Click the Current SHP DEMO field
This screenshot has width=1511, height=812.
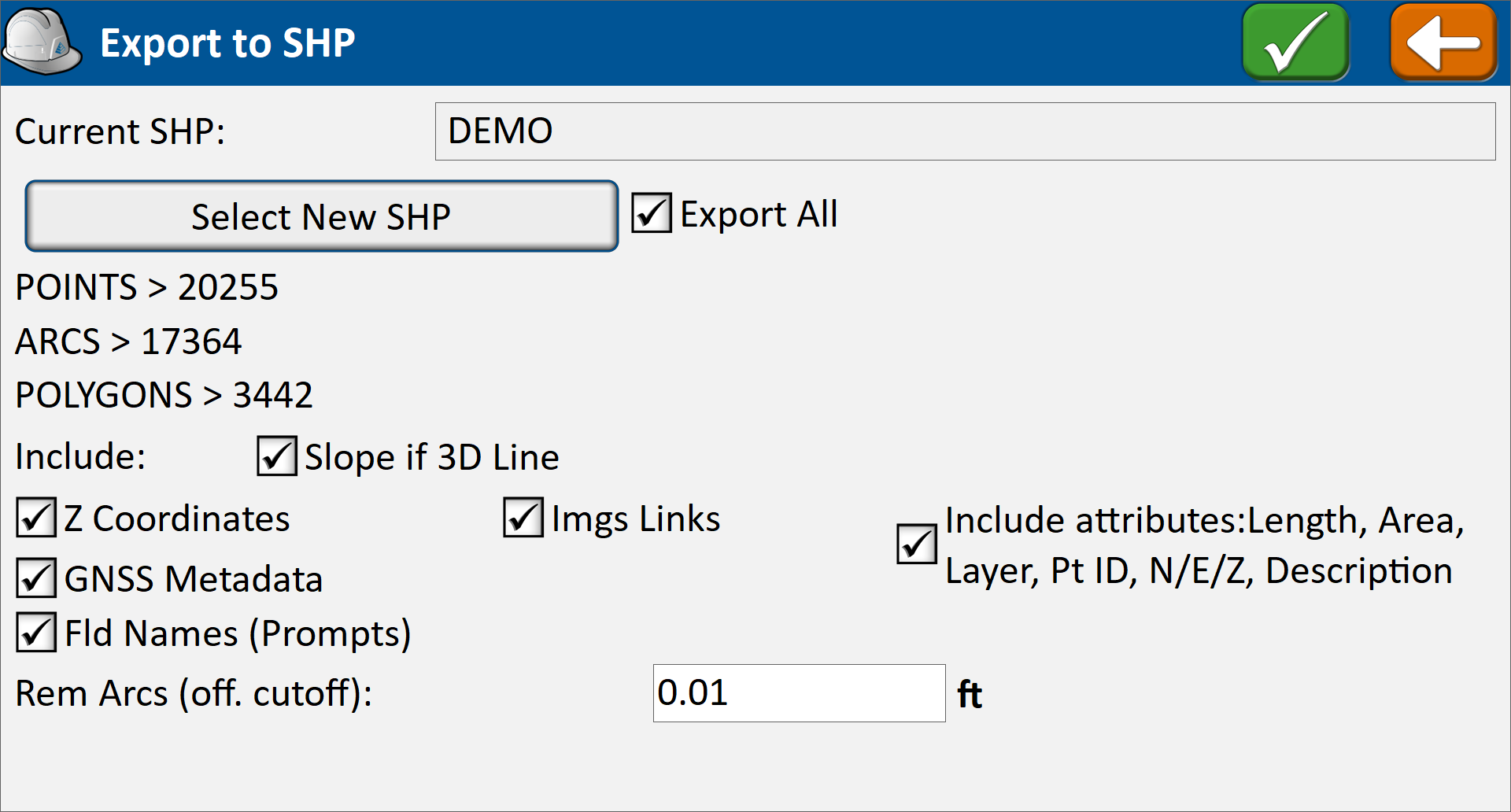(x=965, y=131)
